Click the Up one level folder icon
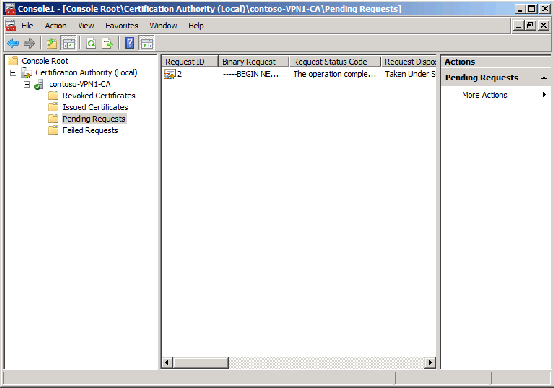The width and height of the screenshot is (554, 388). click(52, 43)
